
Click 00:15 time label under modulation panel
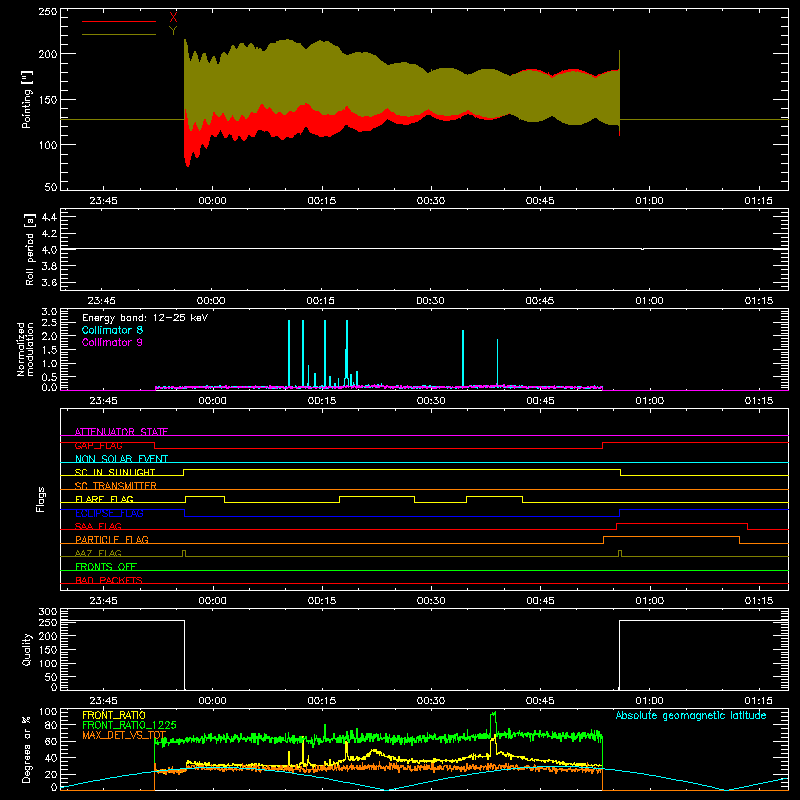(321, 401)
